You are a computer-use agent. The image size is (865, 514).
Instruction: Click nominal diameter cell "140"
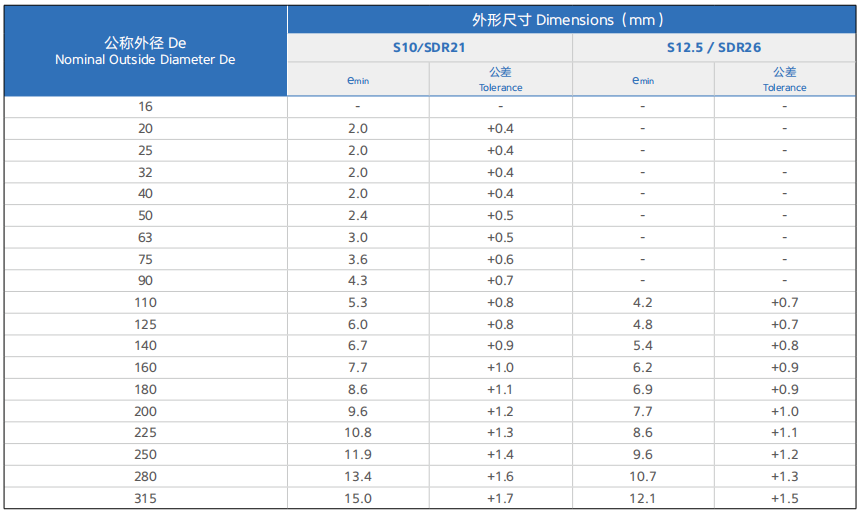146,346
